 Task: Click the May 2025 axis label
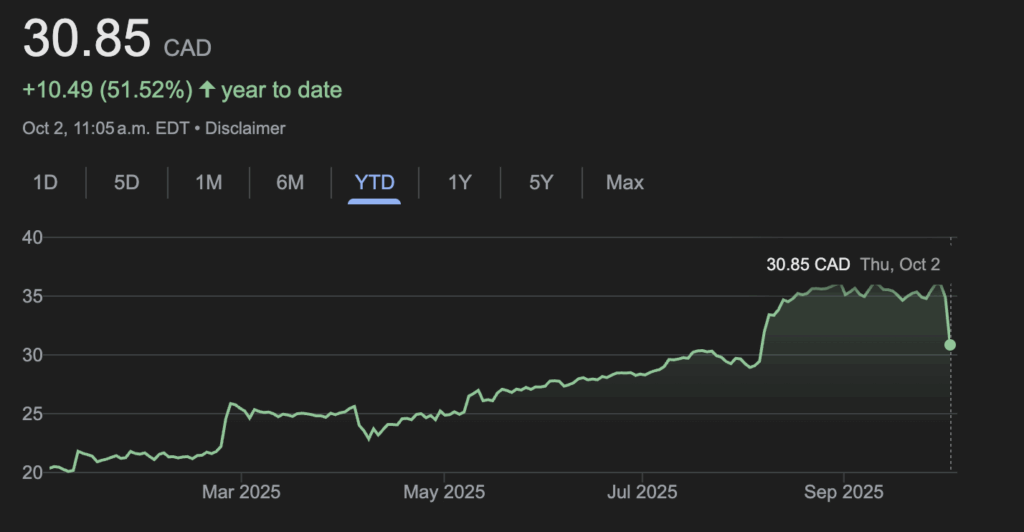pyautogui.click(x=443, y=492)
